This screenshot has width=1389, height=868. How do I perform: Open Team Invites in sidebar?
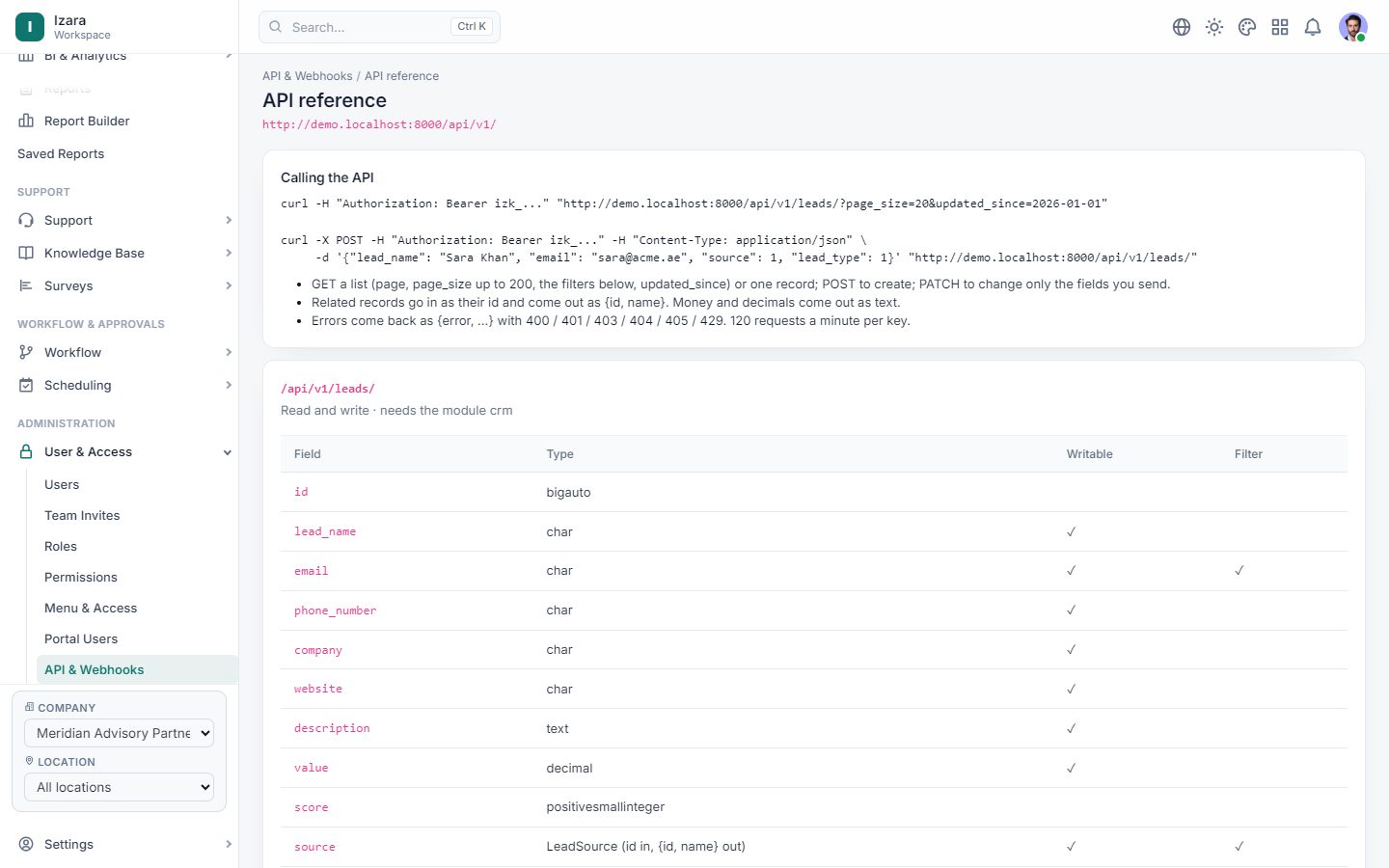point(82,515)
